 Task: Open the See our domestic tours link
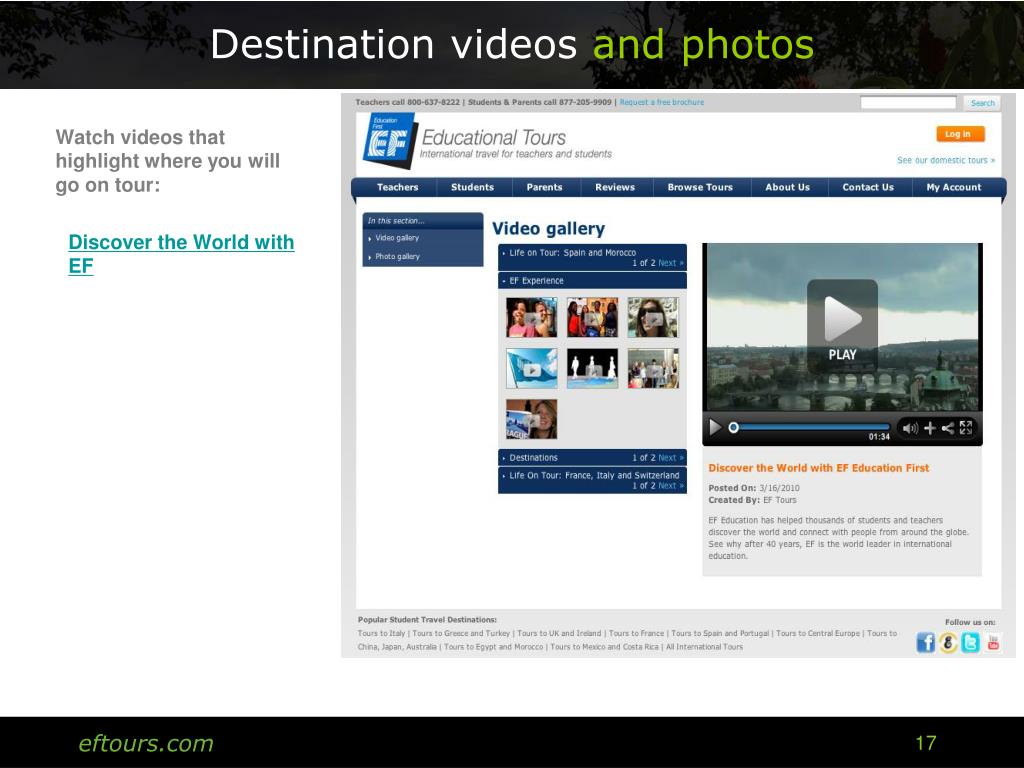[x=946, y=160]
